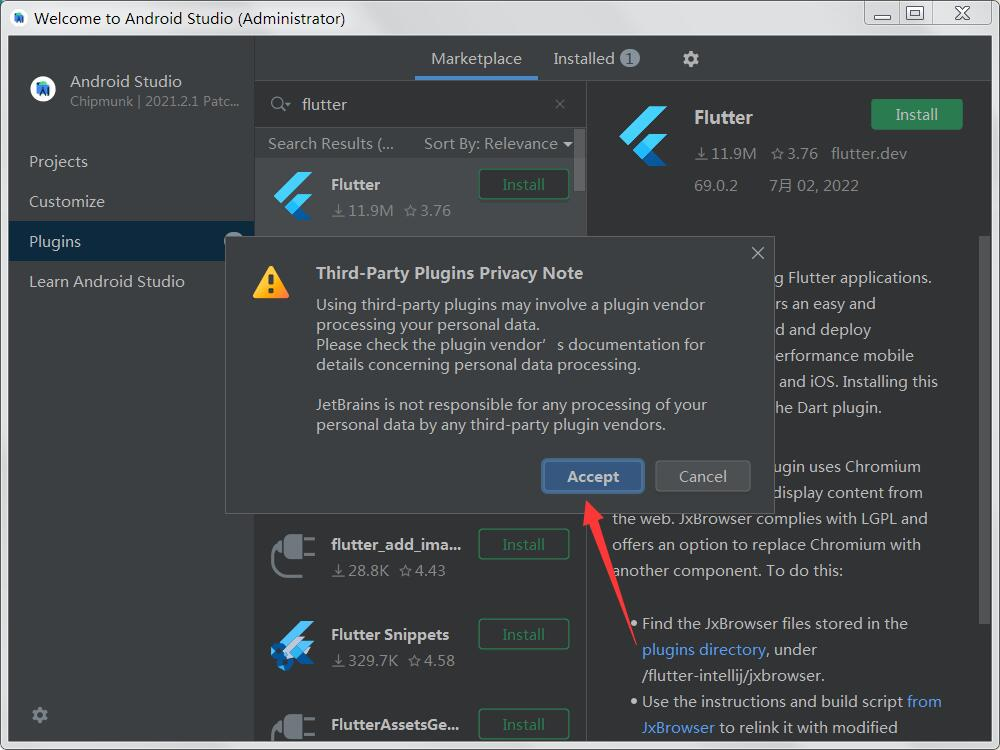Open the Customize section
The height and width of the screenshot is (750, 1000).
131,202
